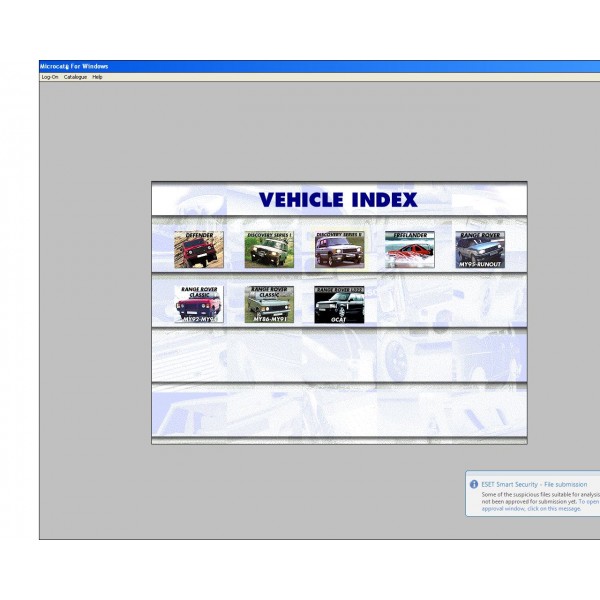600x600 pixels.
Task: Open the Defender vehicle catalogue
Action: 199,249
